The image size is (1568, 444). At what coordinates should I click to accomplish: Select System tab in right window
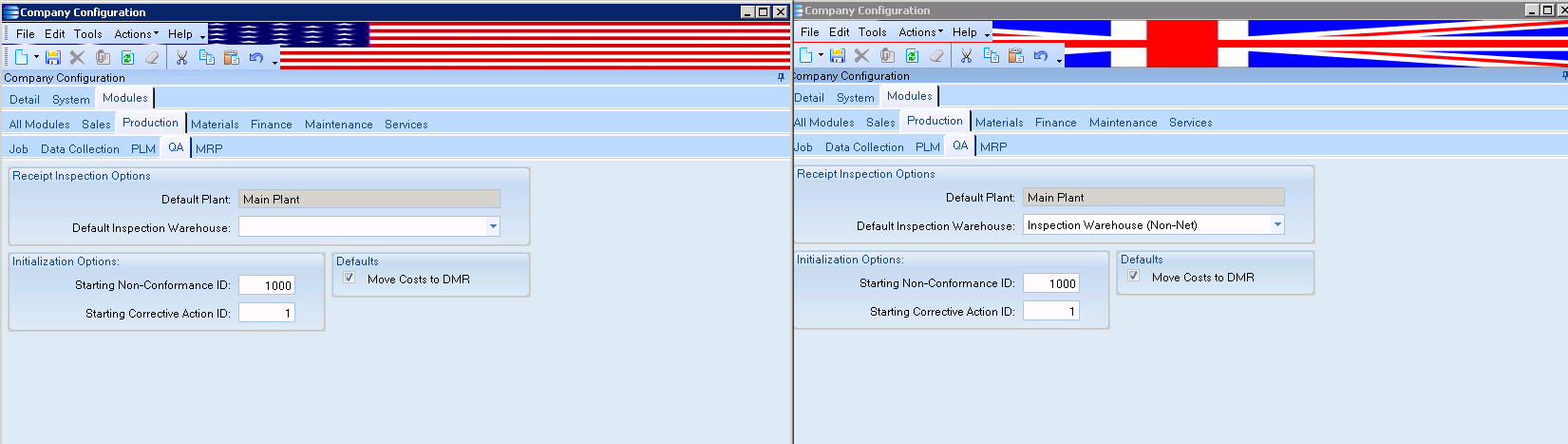tap(856, 97)
